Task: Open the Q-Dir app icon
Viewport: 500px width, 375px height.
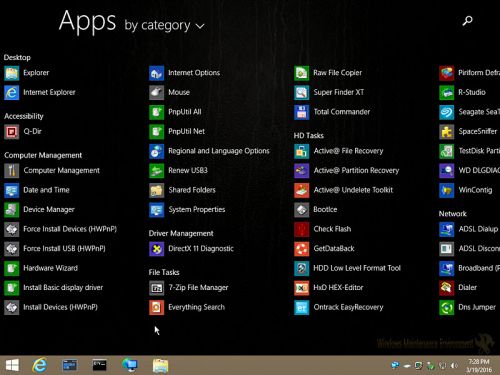Action: click(x=12, y=132)
